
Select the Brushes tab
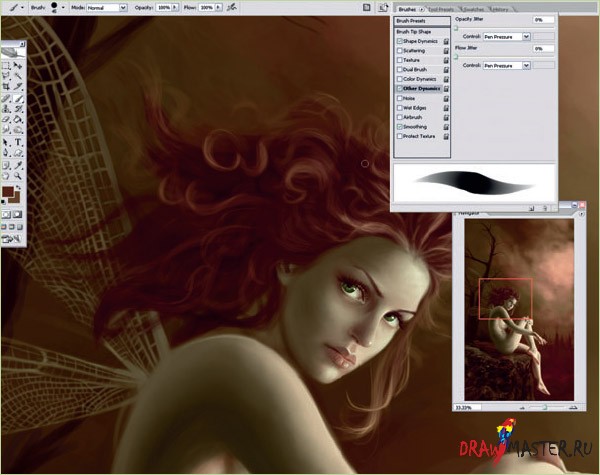(x=407, y=9)
